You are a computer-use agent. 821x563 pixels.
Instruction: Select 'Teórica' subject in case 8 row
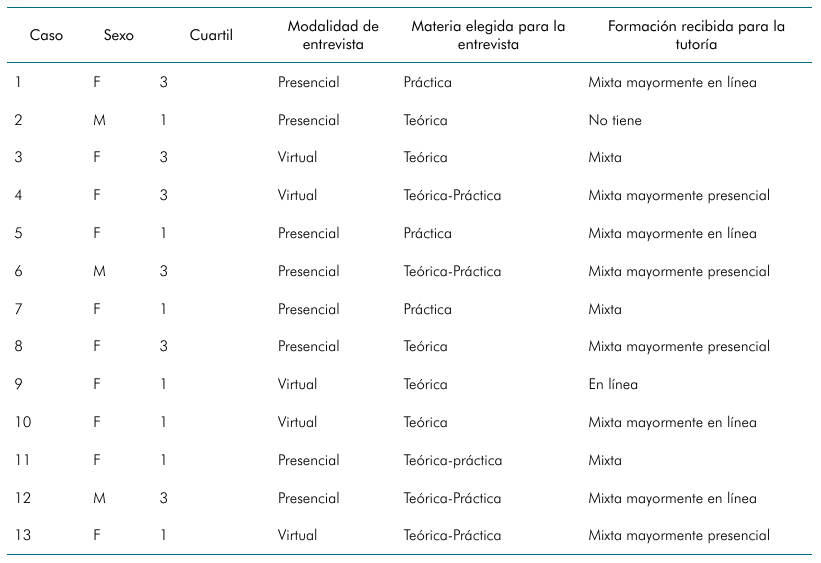(x=425, y=346)
